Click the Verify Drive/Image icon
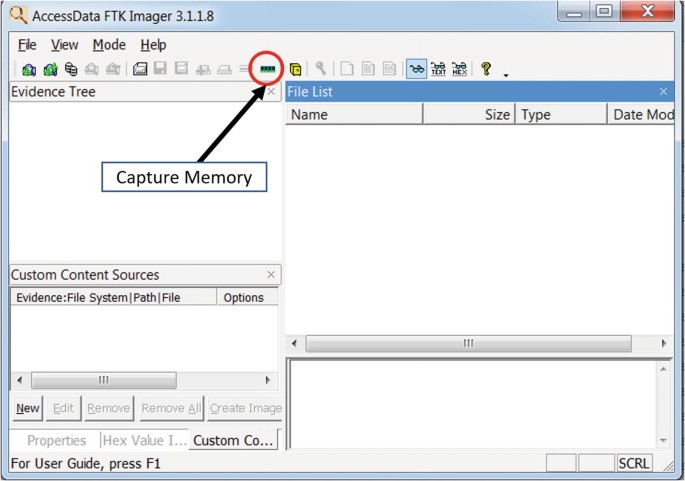The image size is (685, 481). [245, 69]
